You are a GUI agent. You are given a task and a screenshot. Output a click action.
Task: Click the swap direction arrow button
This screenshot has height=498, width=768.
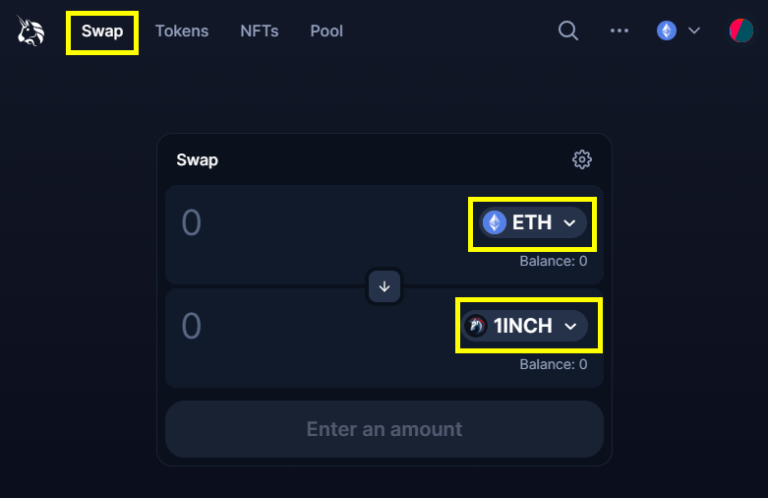[x=384, y=287]
